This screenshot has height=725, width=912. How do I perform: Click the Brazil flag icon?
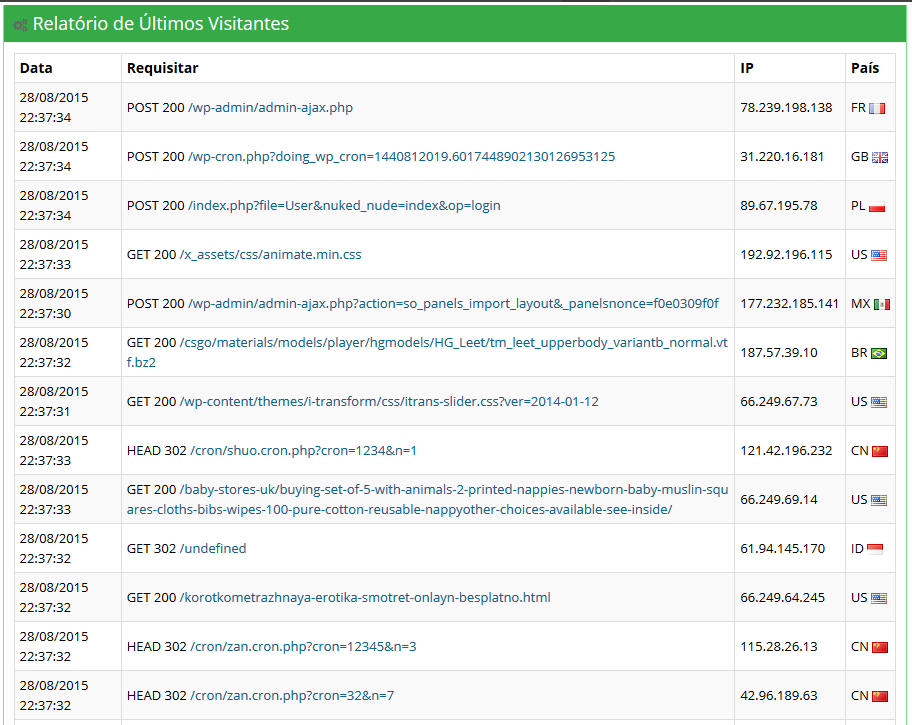[879, 353]
